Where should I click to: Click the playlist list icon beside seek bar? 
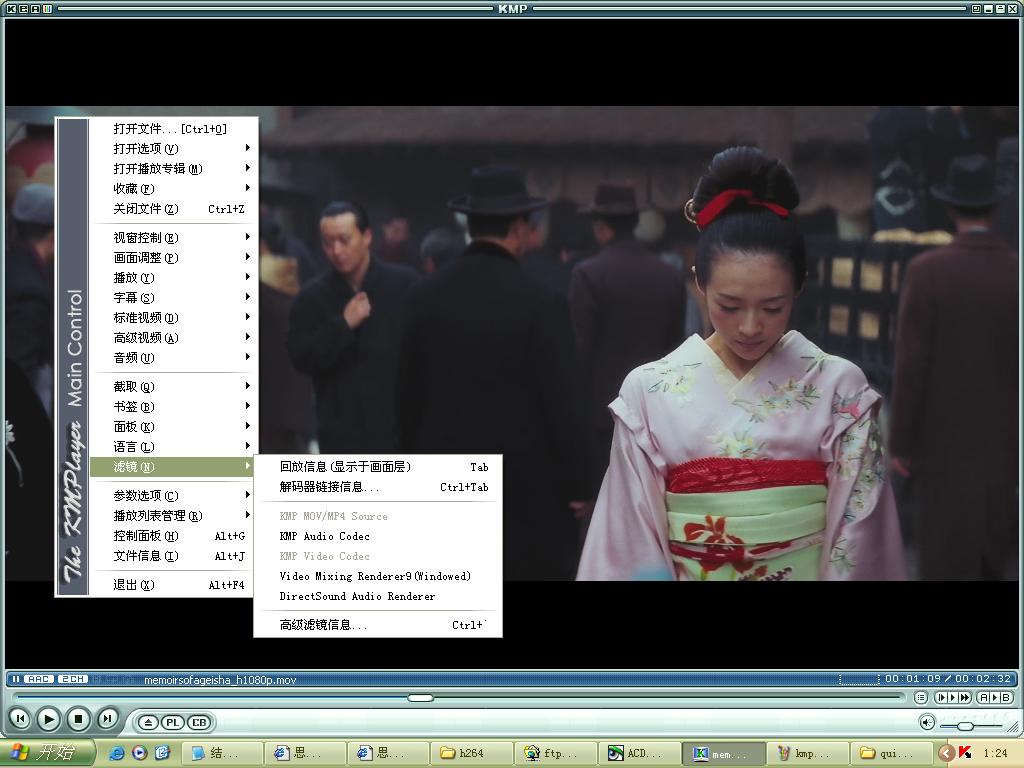[x=921, y=697]
